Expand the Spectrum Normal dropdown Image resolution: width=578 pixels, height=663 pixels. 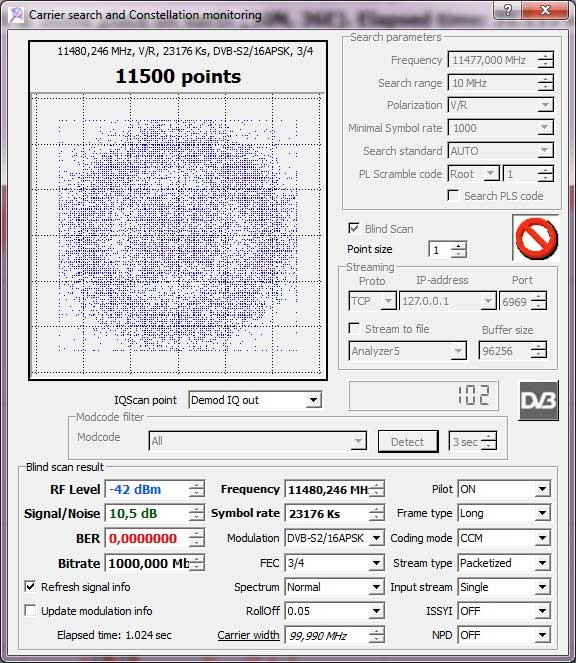tap(376, 587)
